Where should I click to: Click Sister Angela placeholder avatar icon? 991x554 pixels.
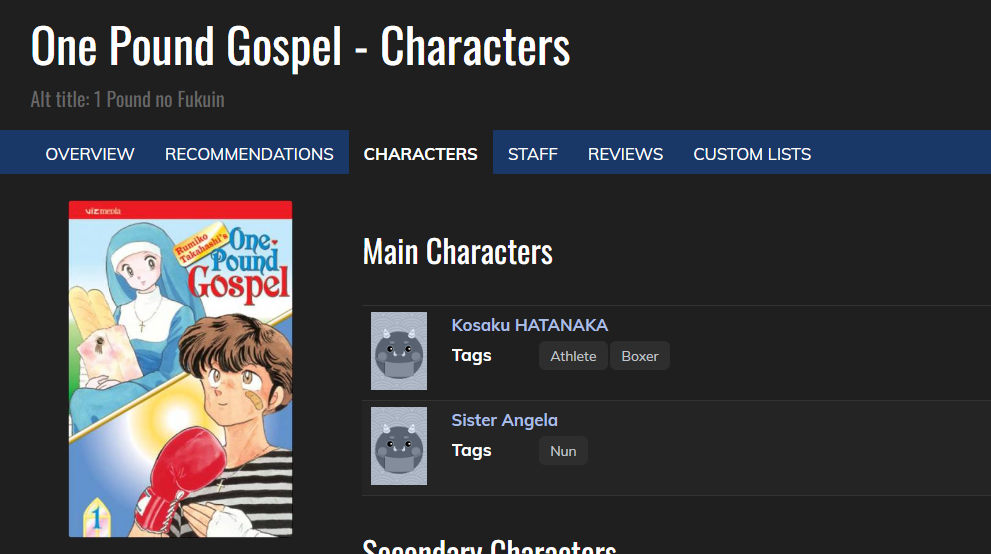[x=399, y=446]
